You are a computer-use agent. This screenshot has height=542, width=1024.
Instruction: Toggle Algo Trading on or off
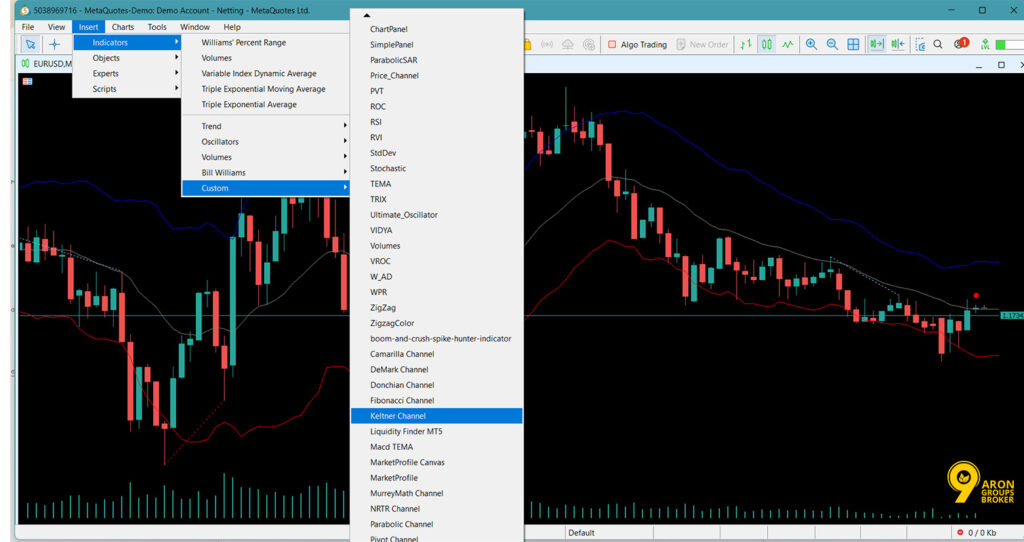637,44
